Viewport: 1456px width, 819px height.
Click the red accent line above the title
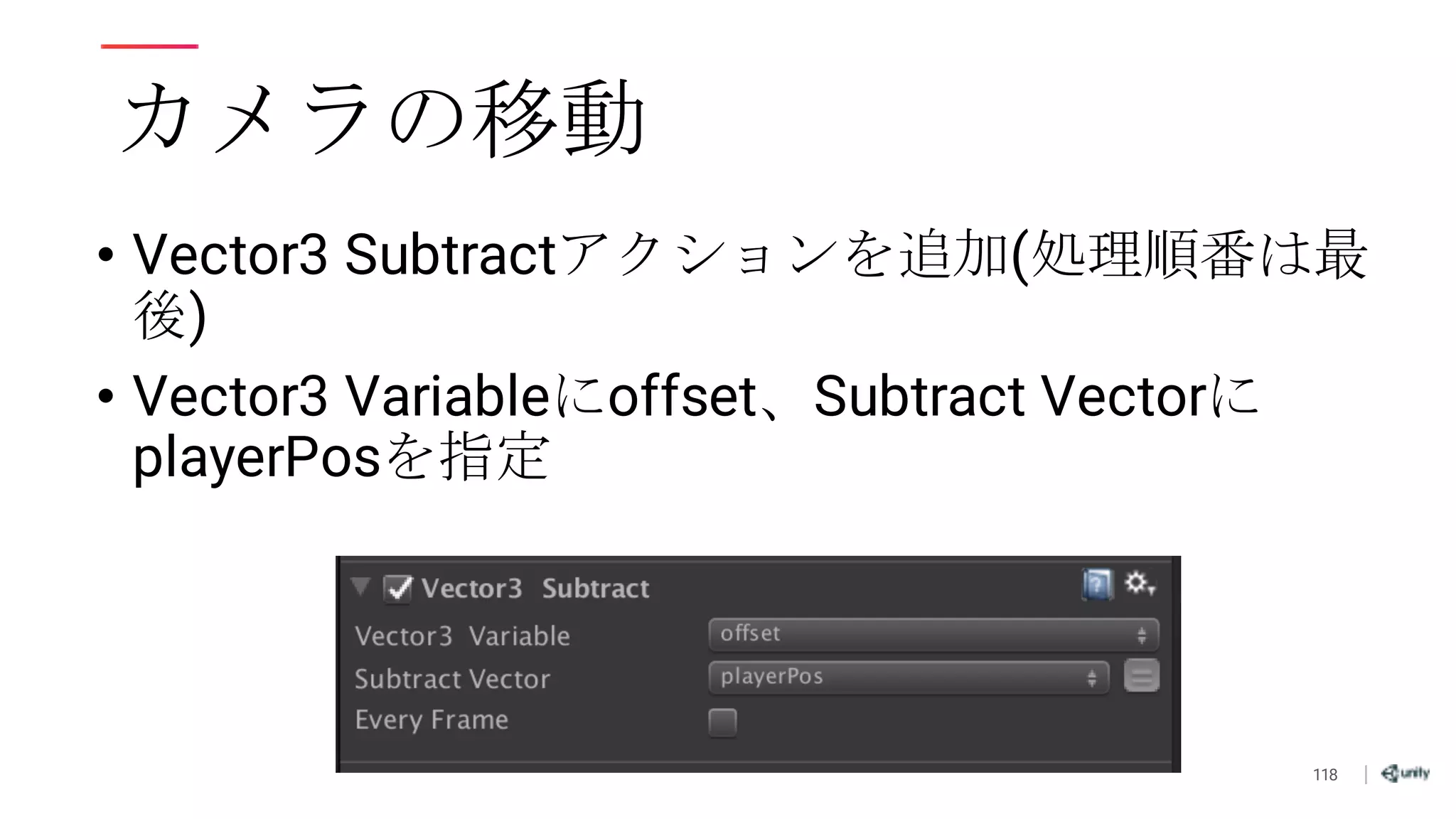[x=149, y=46]
